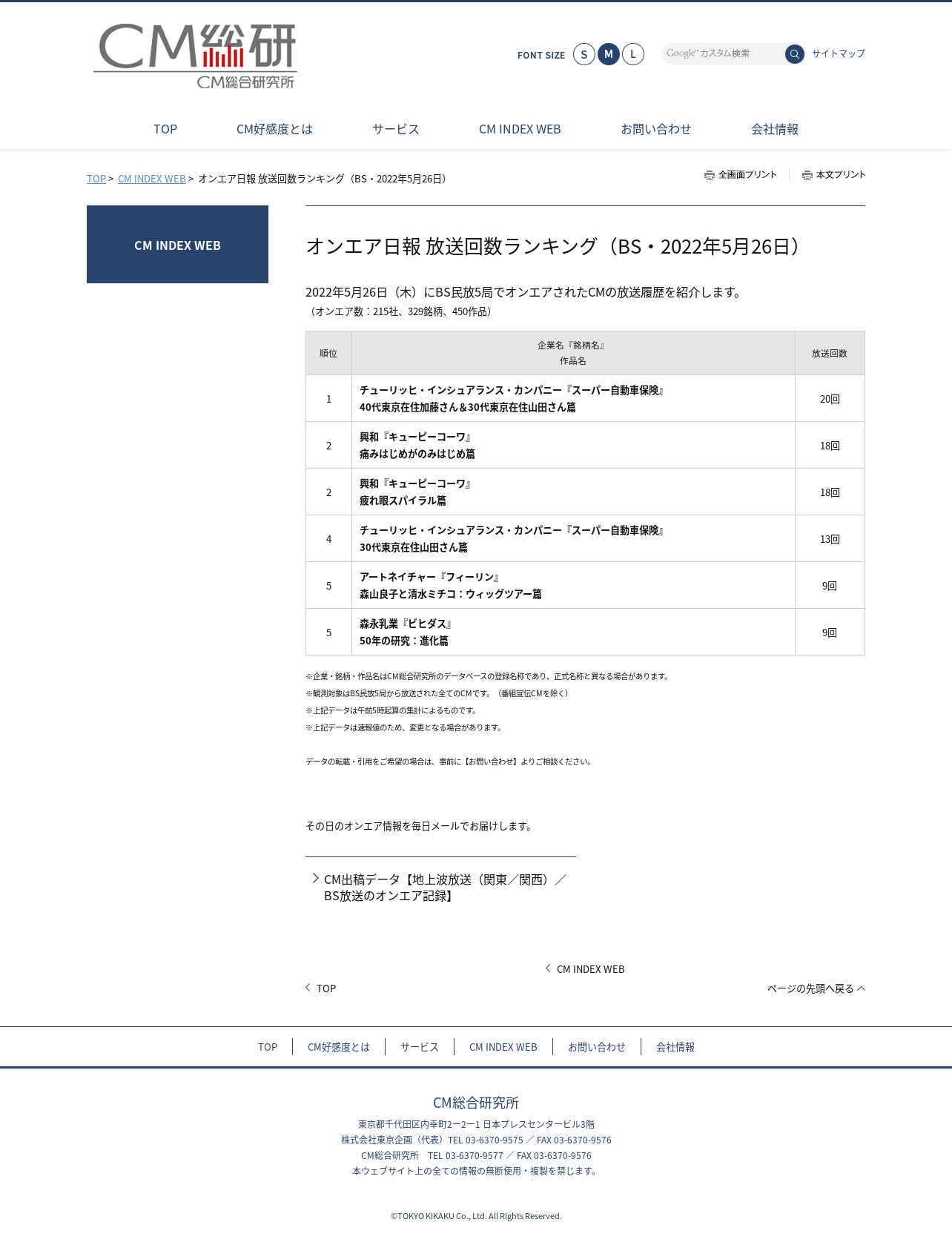
Task: Open サービス in main navigation
Action: pyautogui.click(x=396, y=129)
